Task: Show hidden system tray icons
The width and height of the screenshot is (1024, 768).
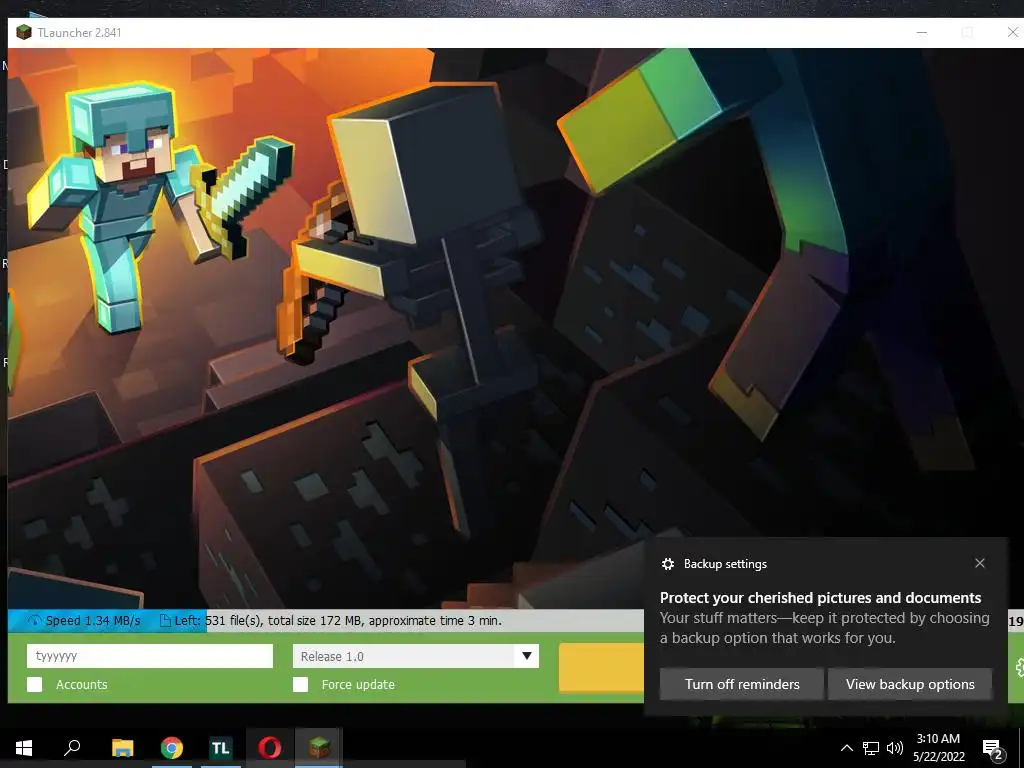Action: [846, 748]
